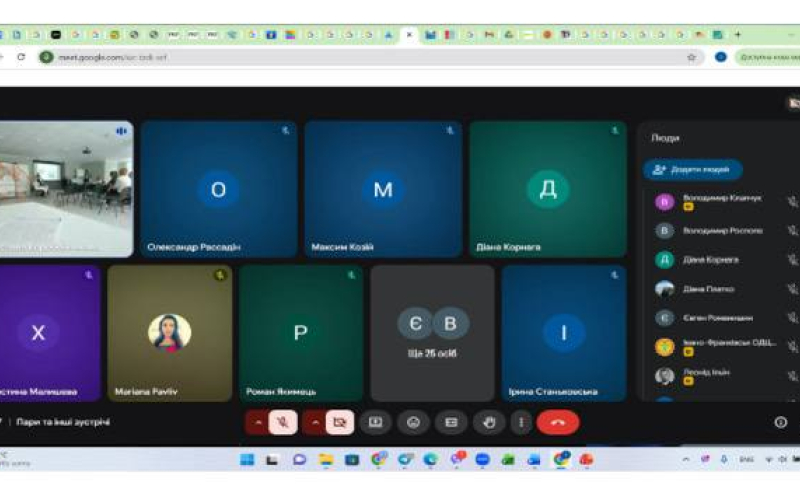
Task: Open the three-dot more options menu
Action: [x=521, y=422]
